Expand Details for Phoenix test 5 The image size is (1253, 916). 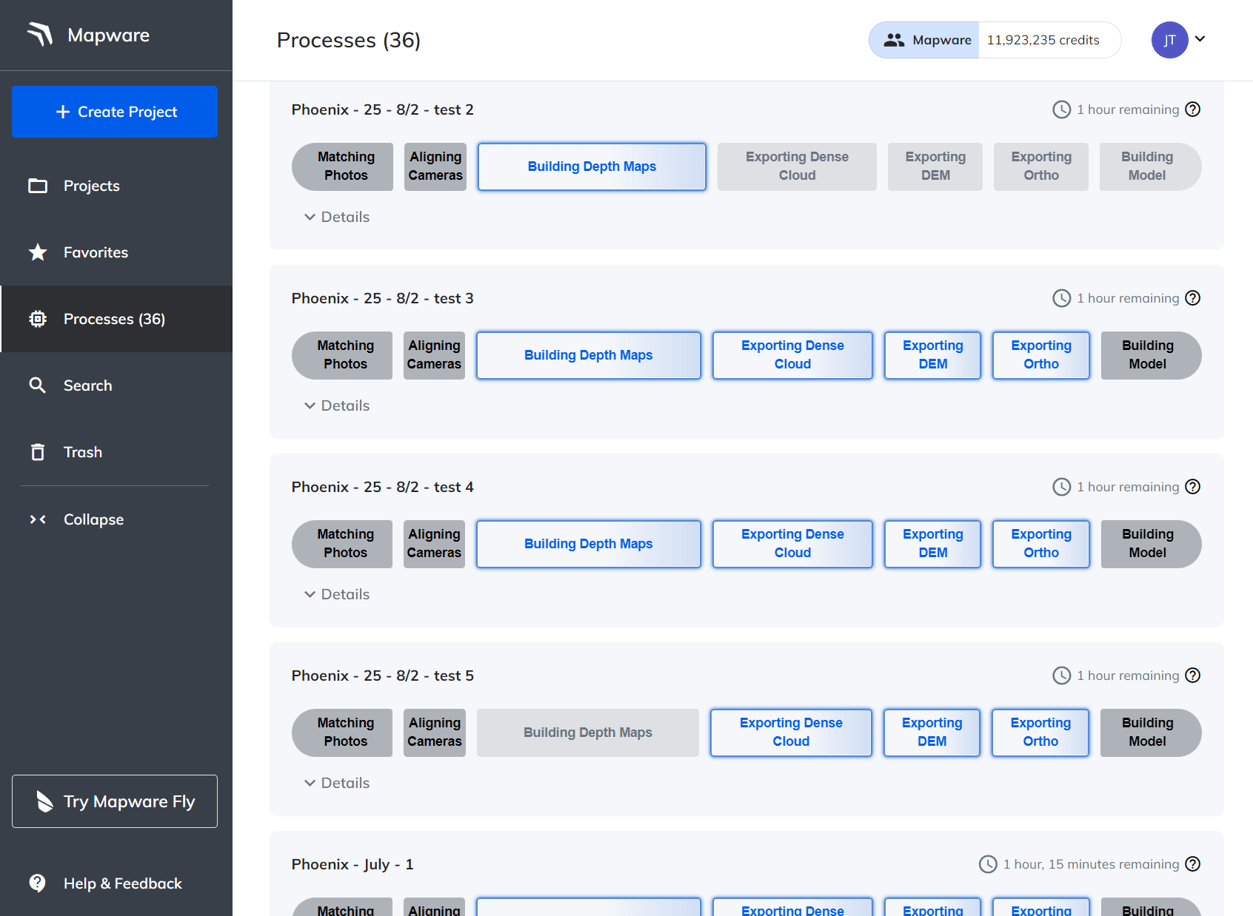(337, 783)
